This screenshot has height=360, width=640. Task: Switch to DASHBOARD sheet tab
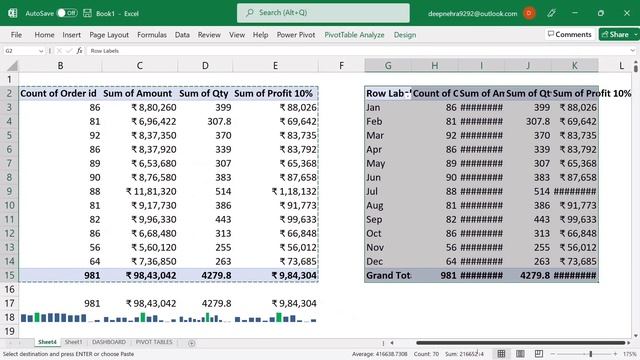click(x=109, y=342)
